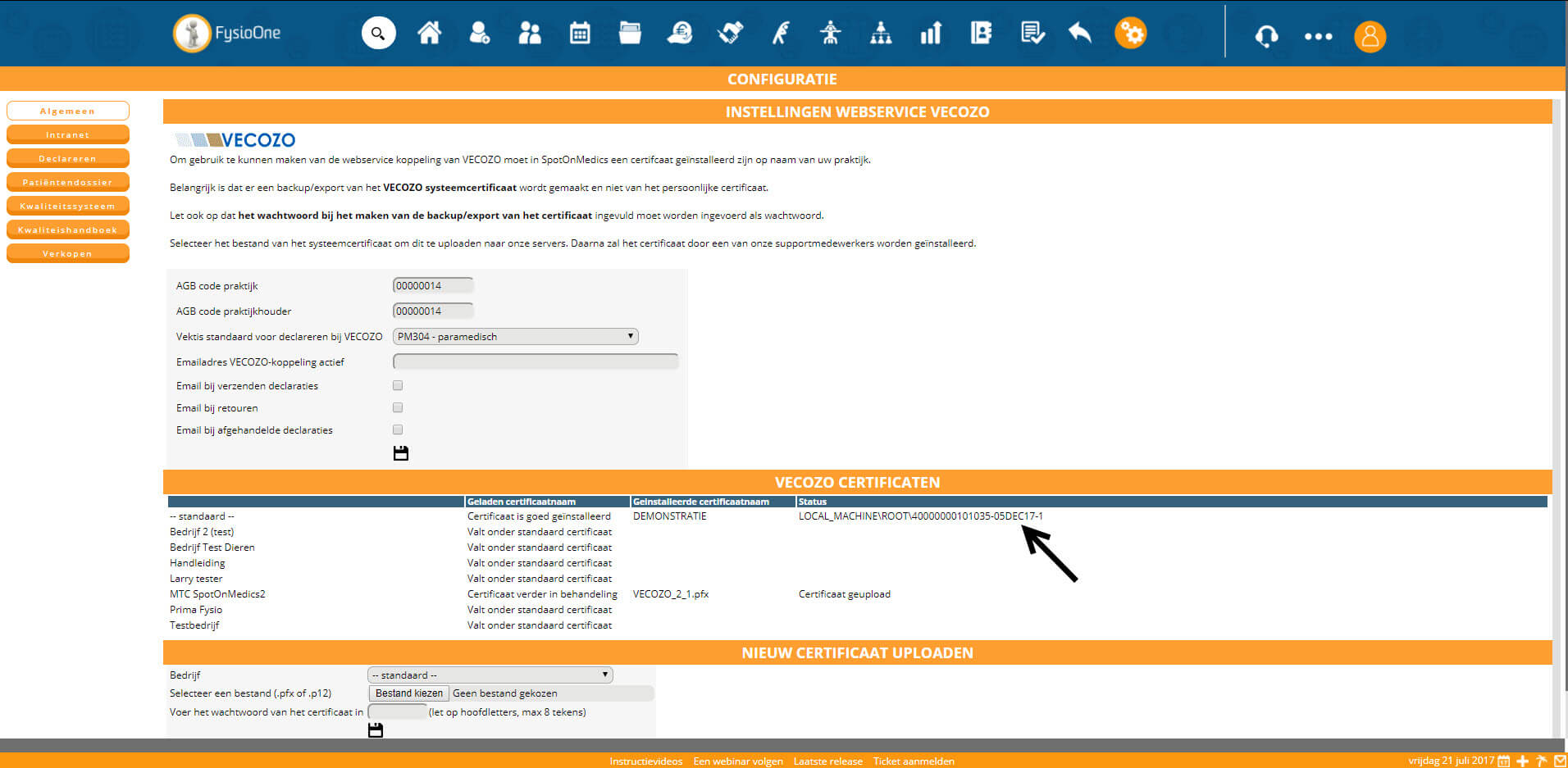The image size is (1568, 768).
Task: Open the Bedrijf dropdown under Nieuw Certificaat Uploaden
Action: (489, 674)
